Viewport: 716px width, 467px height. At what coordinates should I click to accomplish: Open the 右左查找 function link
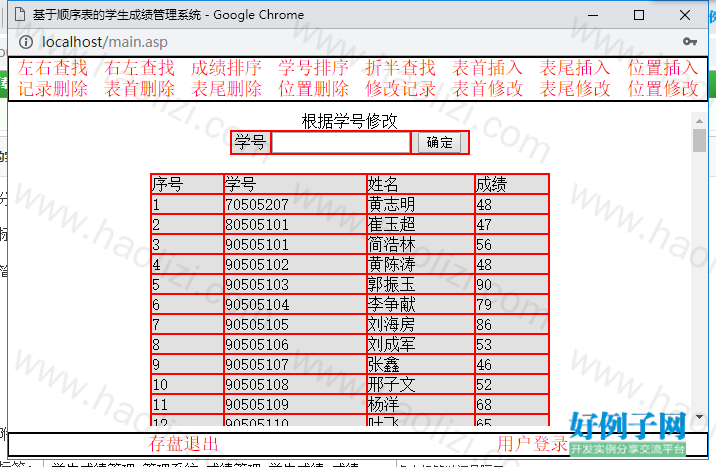[x=139, y=68]
